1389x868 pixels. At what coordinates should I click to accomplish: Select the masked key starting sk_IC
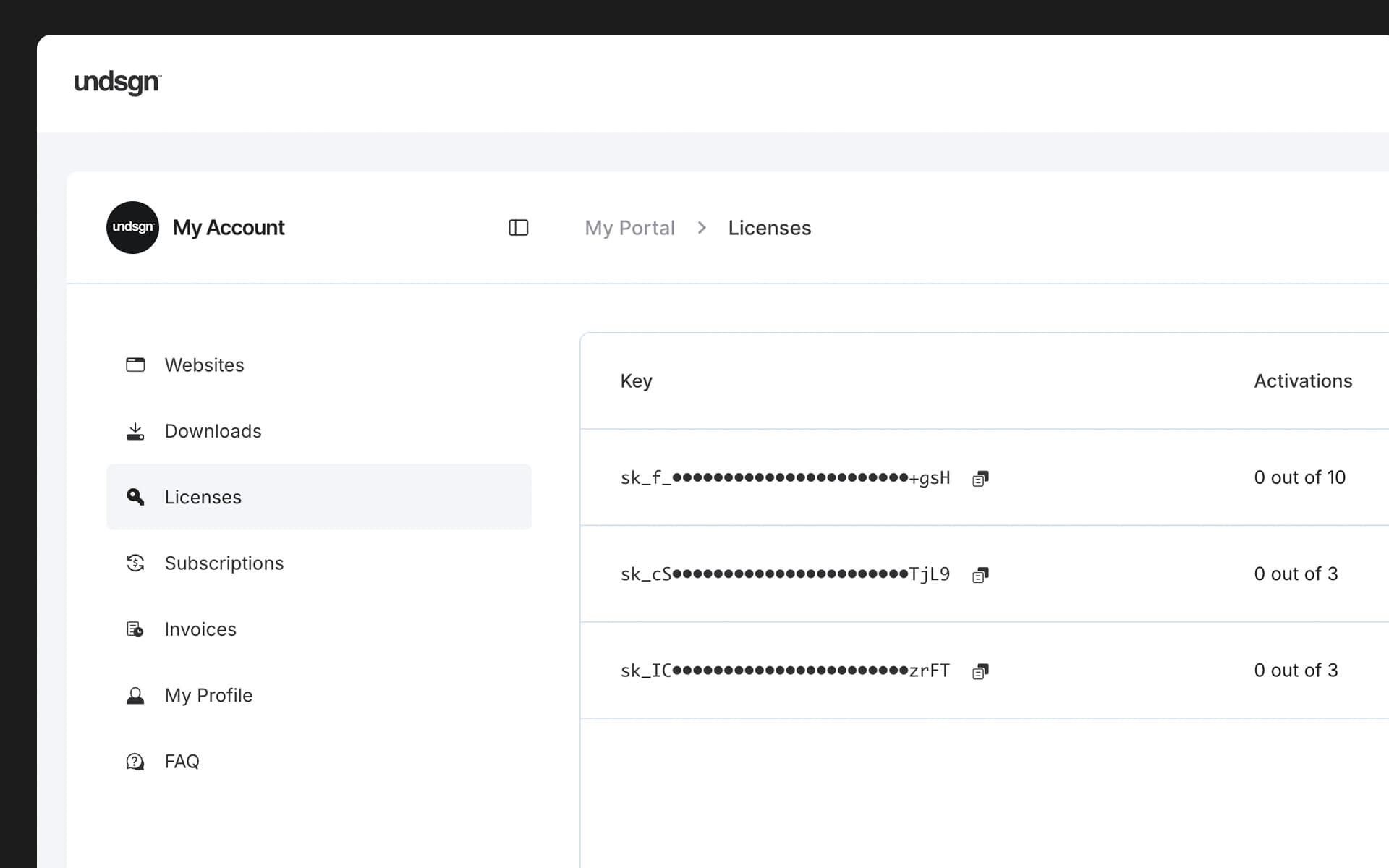click(x=785, y=671)
